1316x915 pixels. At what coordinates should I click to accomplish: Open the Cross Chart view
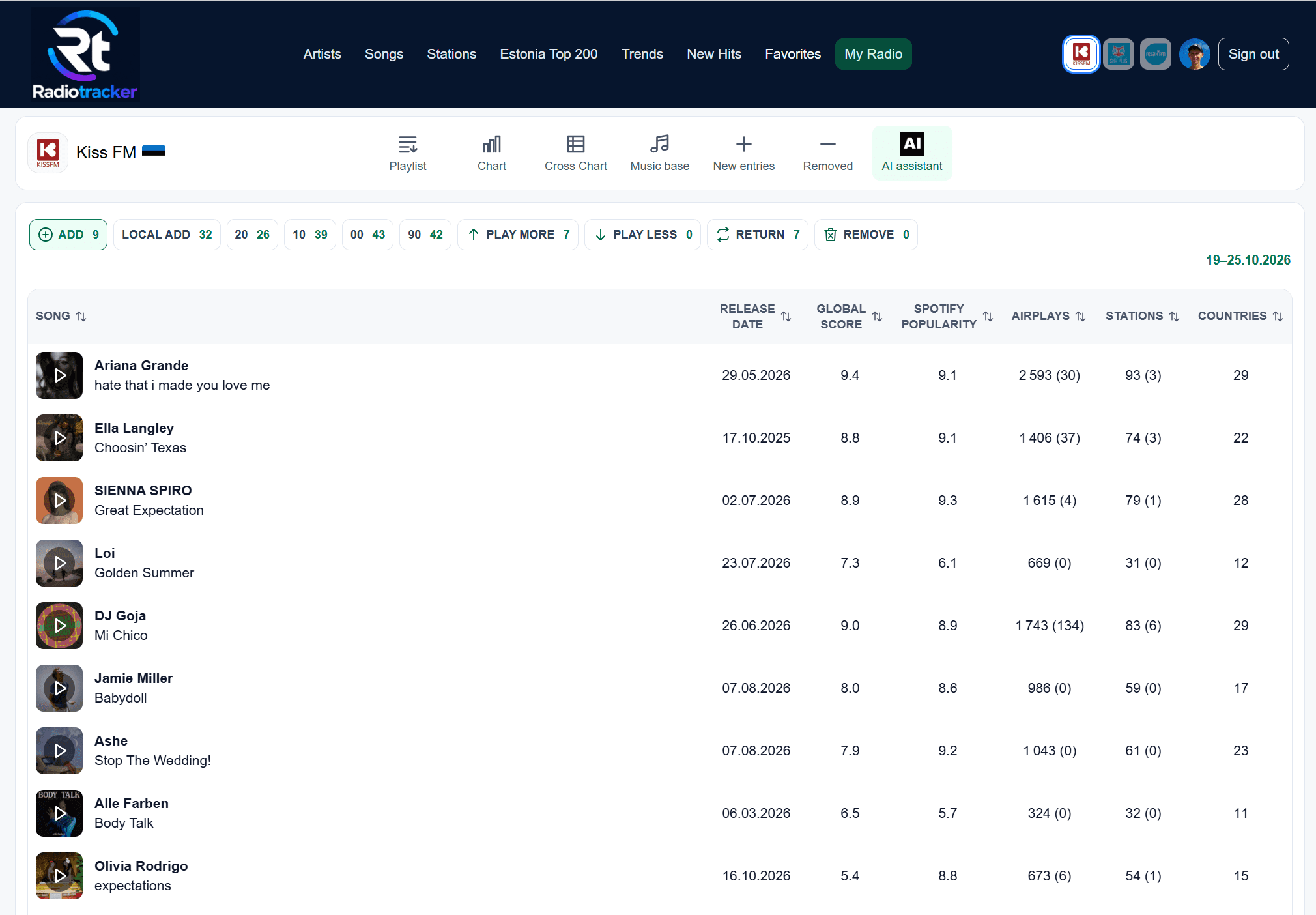[576, 153]
